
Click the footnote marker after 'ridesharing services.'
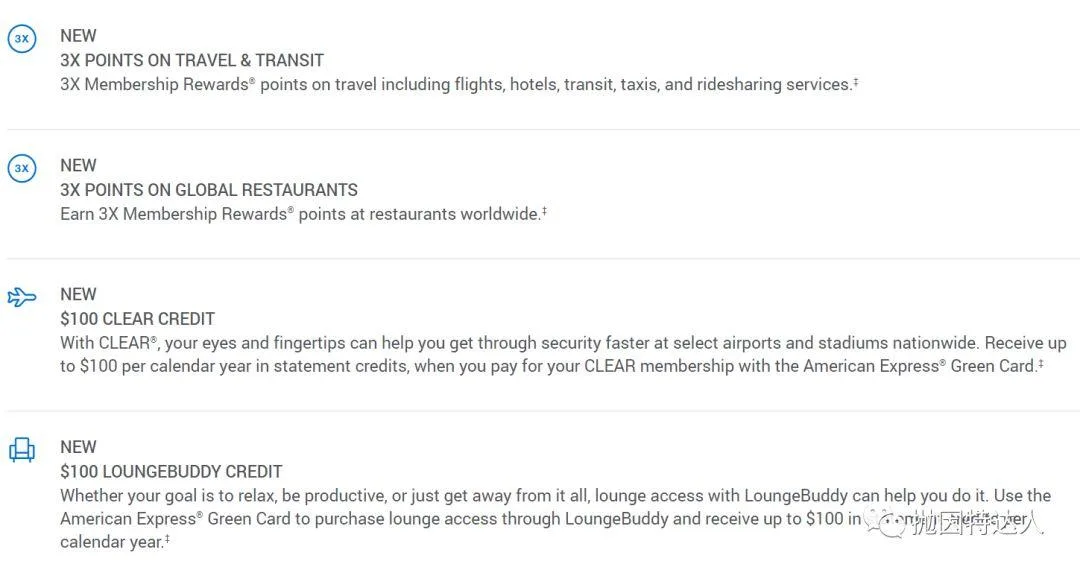[856, 82]
